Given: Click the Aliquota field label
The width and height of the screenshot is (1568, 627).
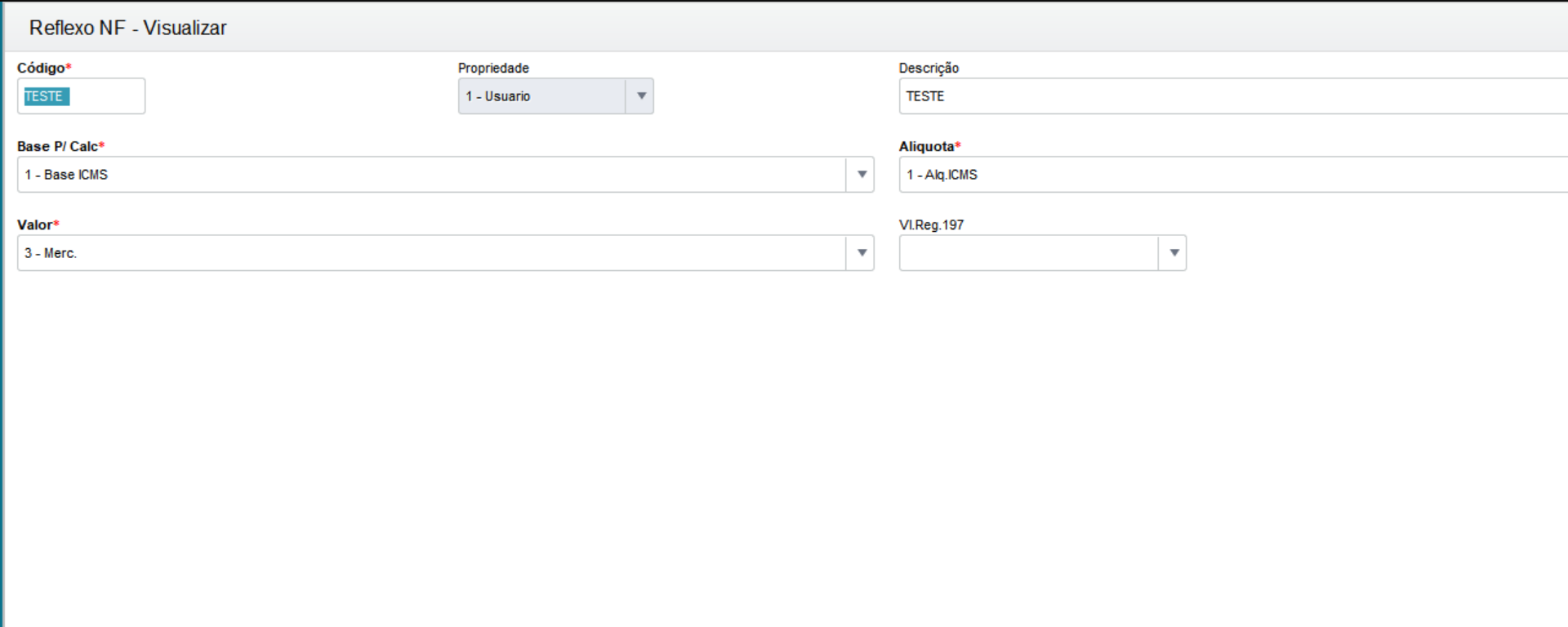Looking at the screenshot, I should click(929, 146).
